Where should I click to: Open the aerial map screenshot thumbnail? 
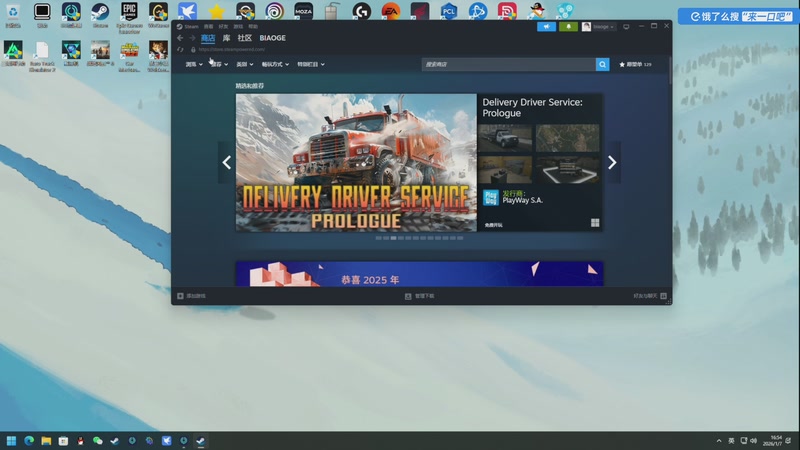point(567,138)
